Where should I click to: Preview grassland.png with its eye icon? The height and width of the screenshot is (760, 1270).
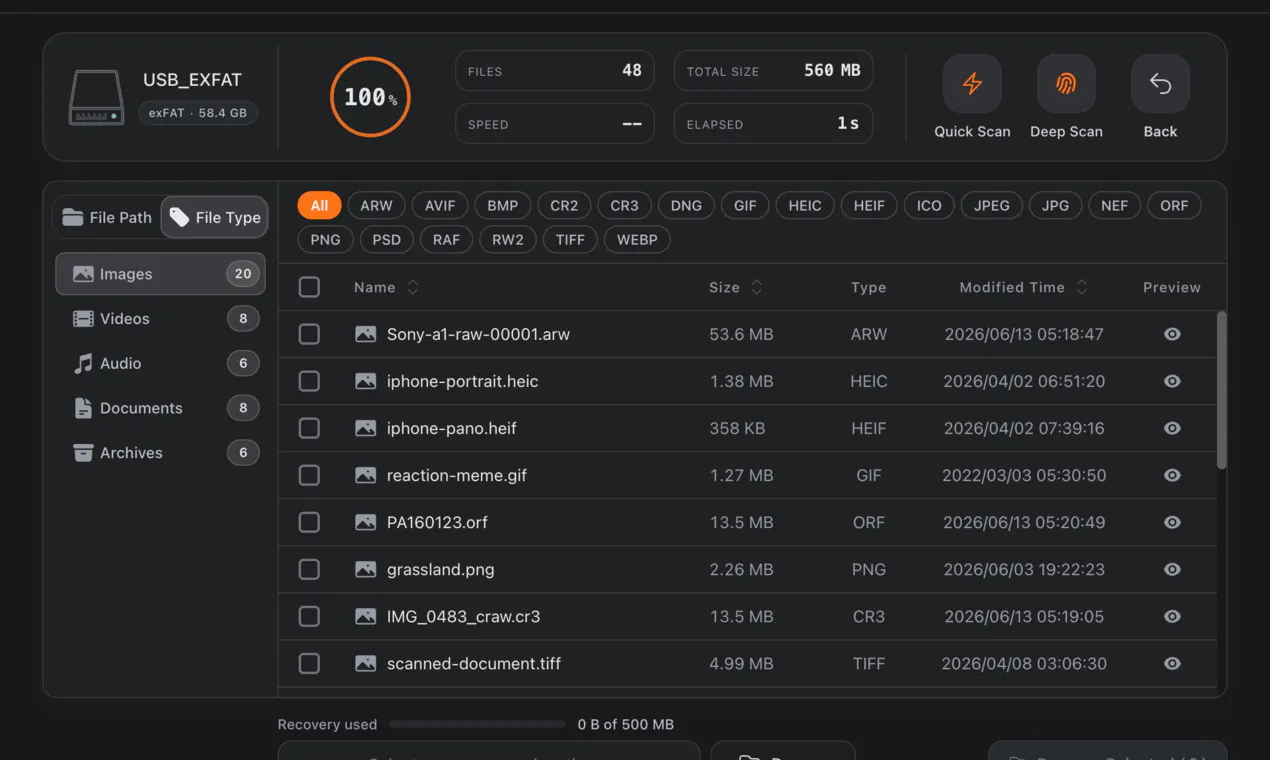[x=1172, y=569]
